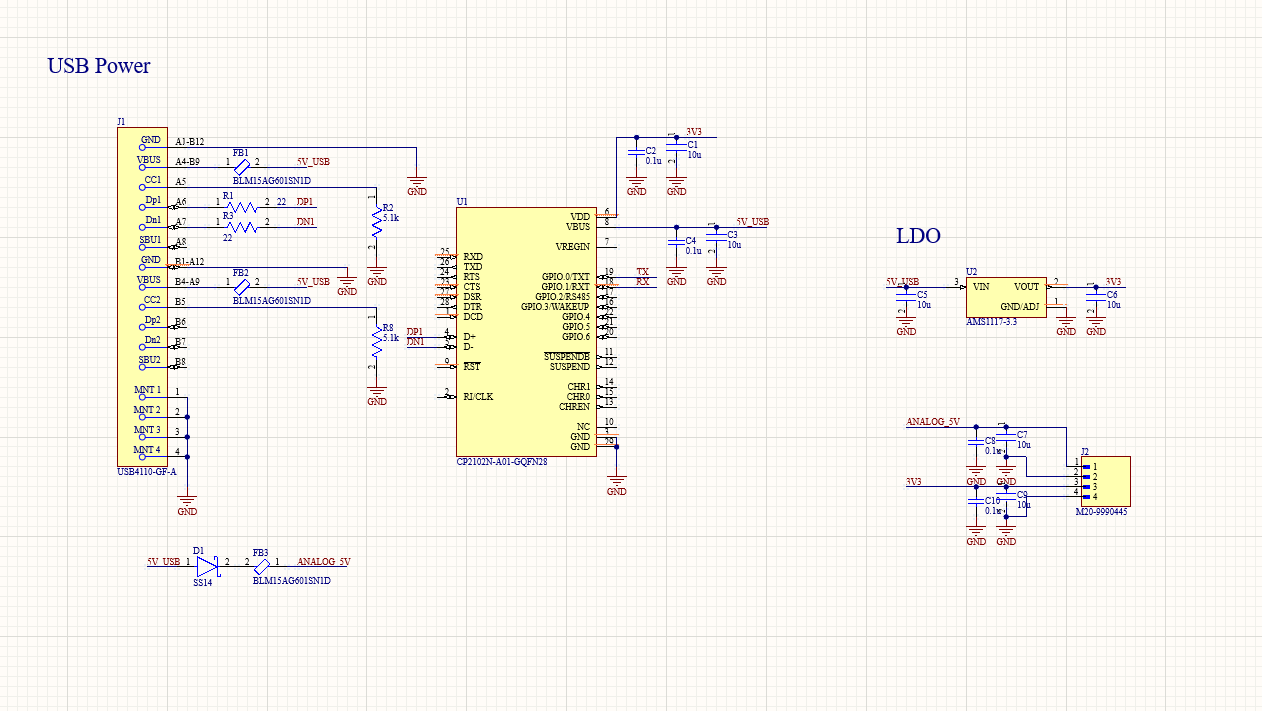Screen dimensions: 1262x711
Task: Click the "MNT 1" pin label on J1
Action: [x=148, y=390]
